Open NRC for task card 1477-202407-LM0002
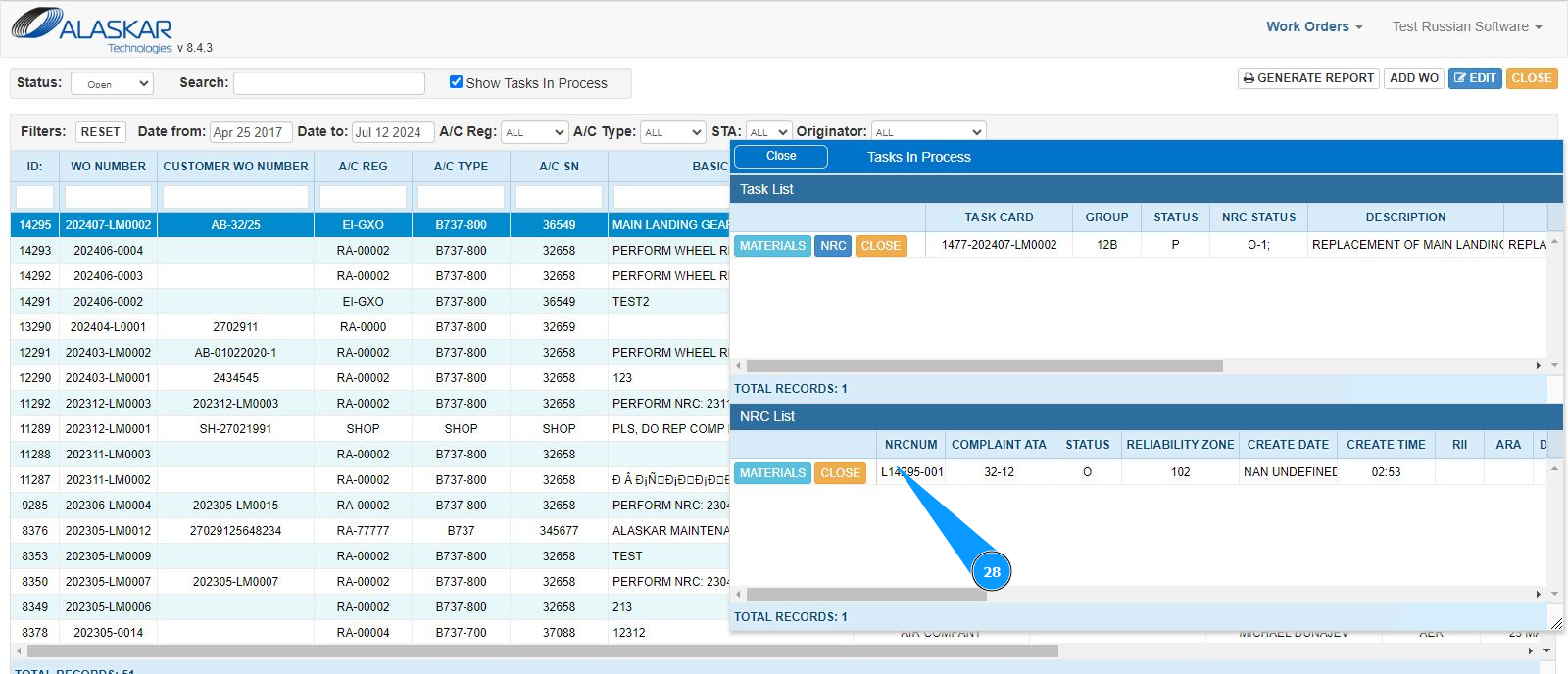The width and height of the screenshot is (1568, 674). pos(833,246)
